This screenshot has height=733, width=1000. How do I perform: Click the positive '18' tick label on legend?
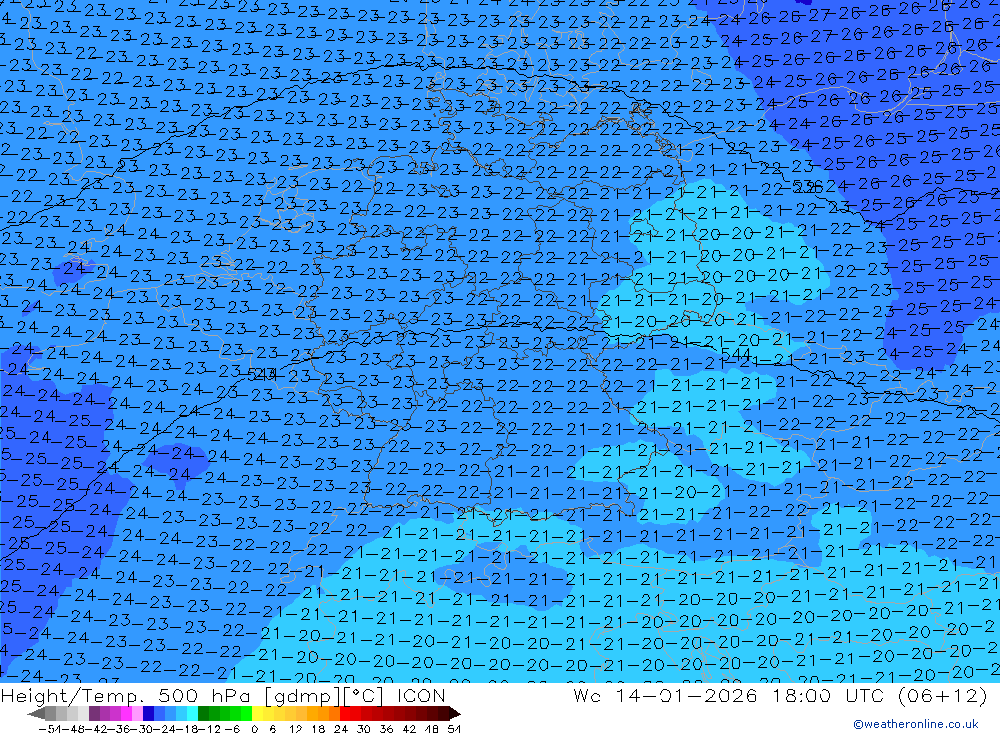pyautogui.click(x=318, y=729)
